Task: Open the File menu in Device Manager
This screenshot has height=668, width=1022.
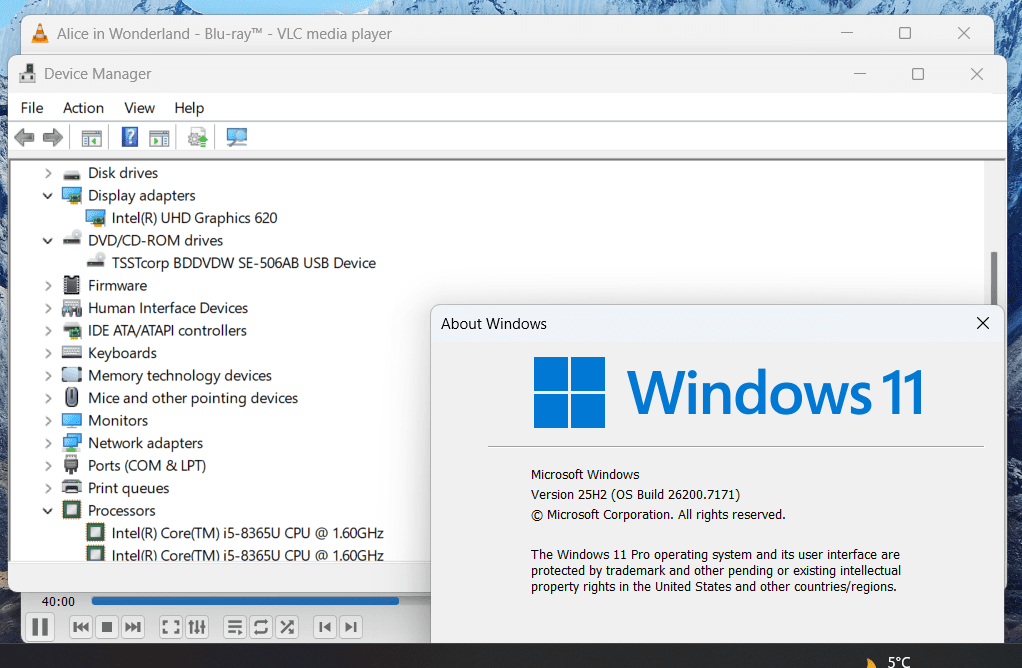Action: pos(32,108)
